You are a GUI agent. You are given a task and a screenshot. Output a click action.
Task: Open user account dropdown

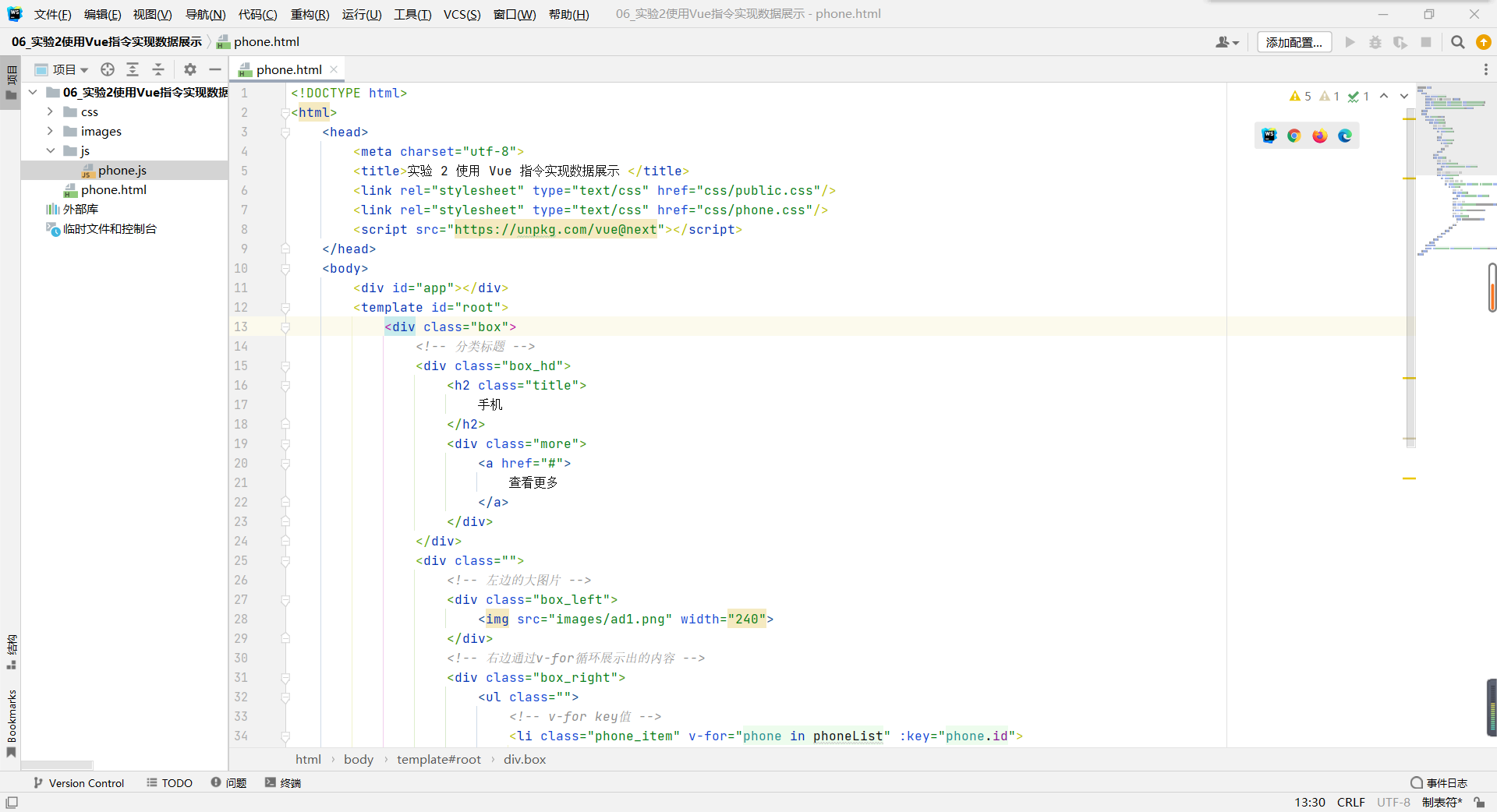pyautogui.click(x=1227, y=42)
